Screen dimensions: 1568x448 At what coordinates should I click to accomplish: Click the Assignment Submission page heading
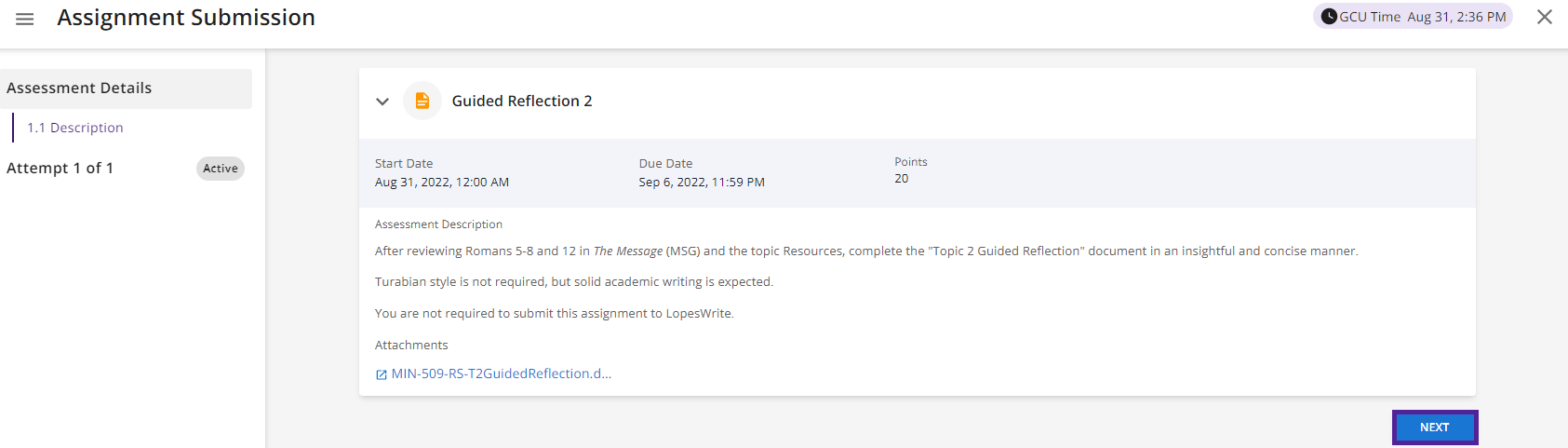(x=186, y=18)
